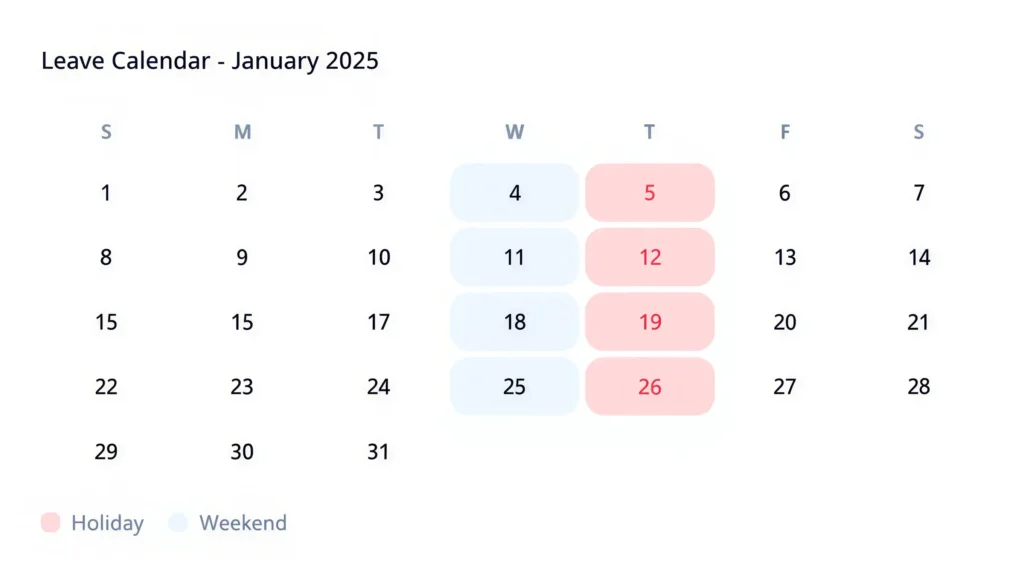This screenshot has width=1024, height=578.
Task: Click the weekend date 11
Action: click(514, 258)
